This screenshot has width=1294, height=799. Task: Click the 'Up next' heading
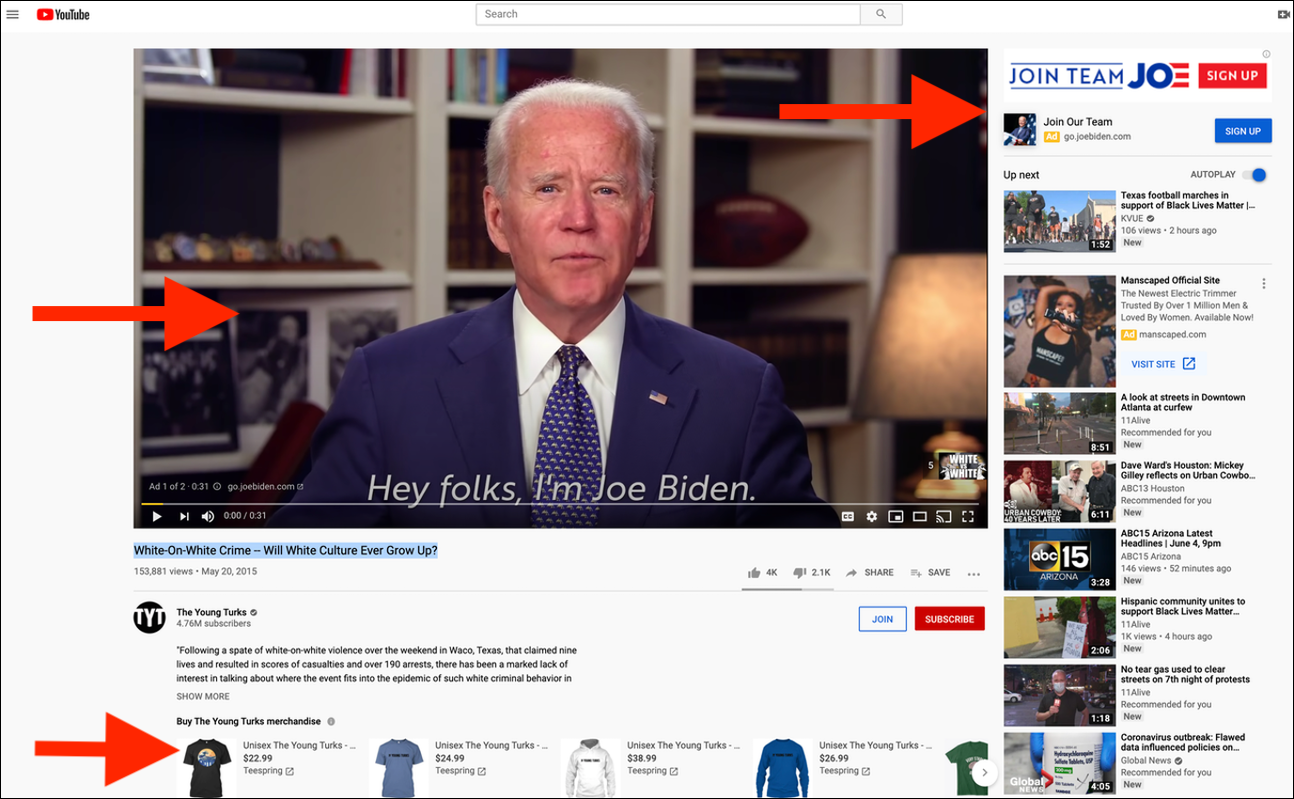click(1021, 175)
